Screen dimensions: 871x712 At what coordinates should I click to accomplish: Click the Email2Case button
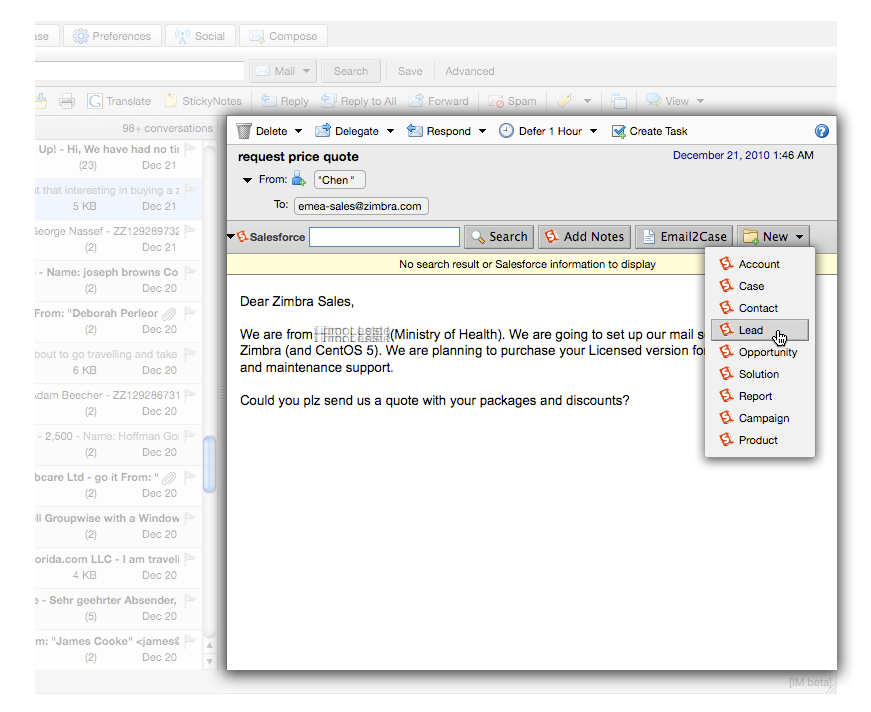click(x=684, y=237)
